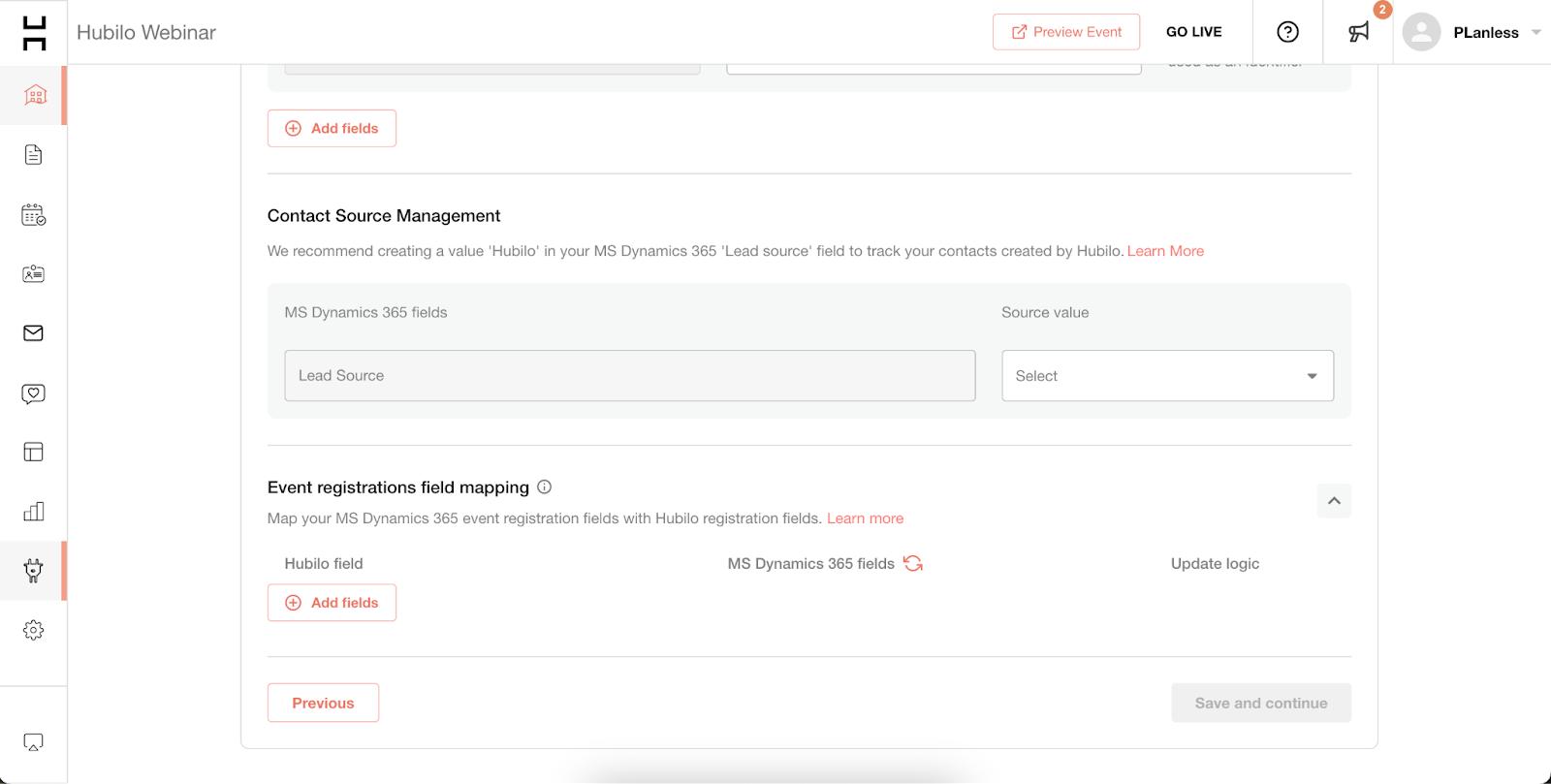1551x784 pixels.
Task: Open the plug integrations sidebar icon
Action: coord(33,571)
